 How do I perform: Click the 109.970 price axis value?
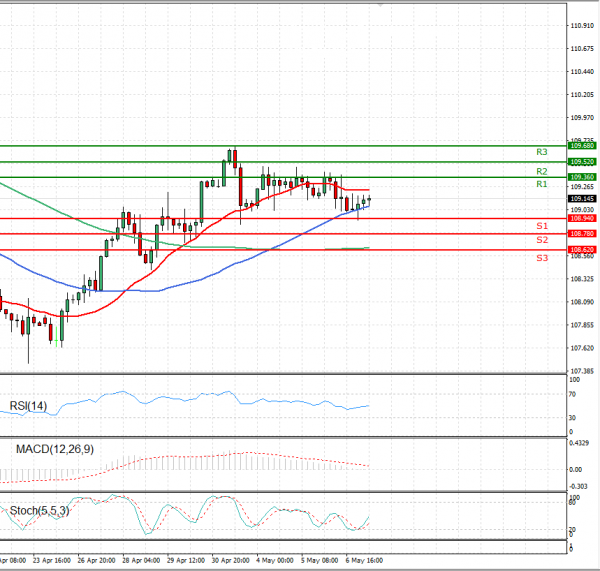click(582, 117)
